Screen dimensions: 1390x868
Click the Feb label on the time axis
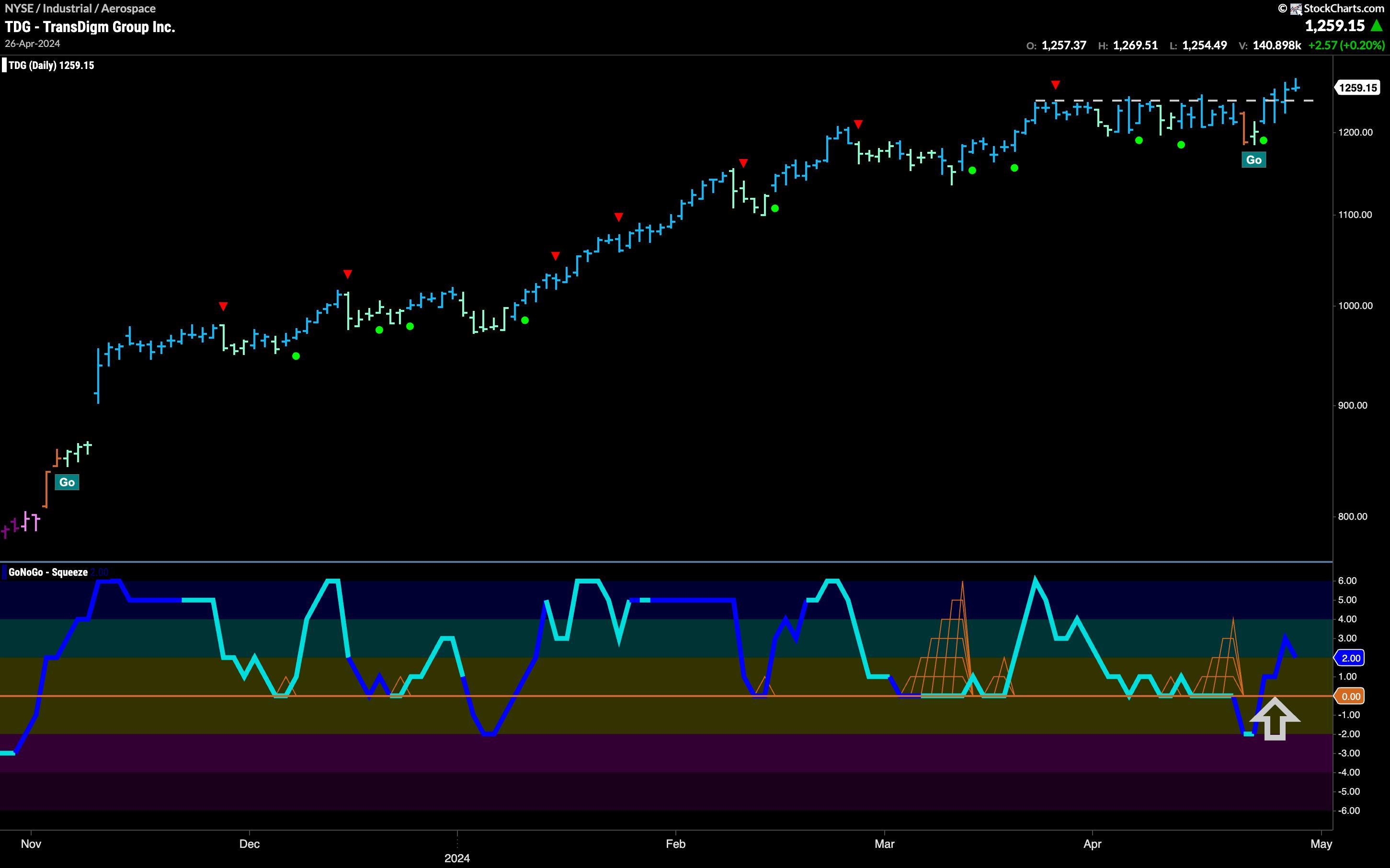(x=675, y=844)
